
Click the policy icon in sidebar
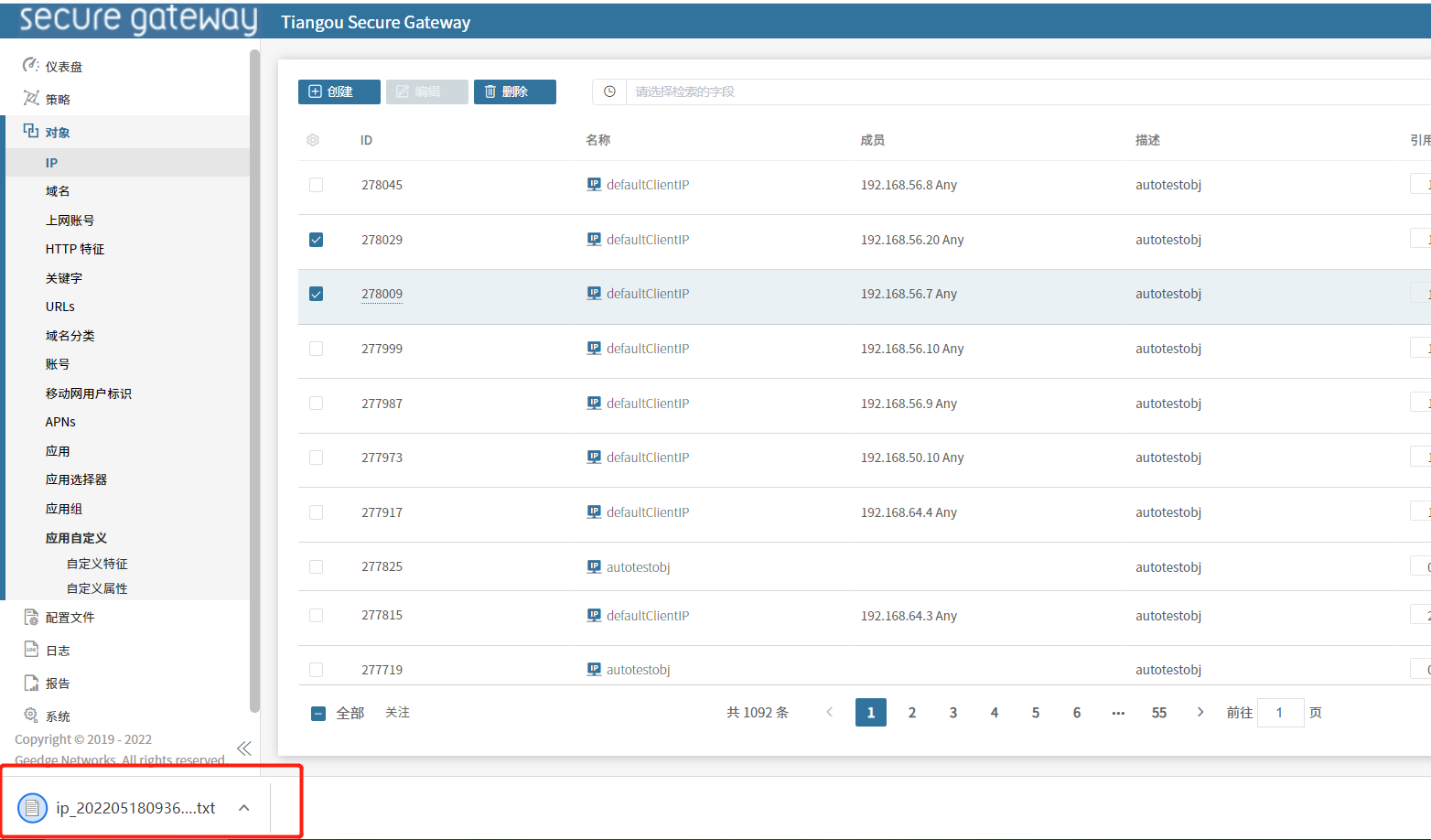point(30,99)
